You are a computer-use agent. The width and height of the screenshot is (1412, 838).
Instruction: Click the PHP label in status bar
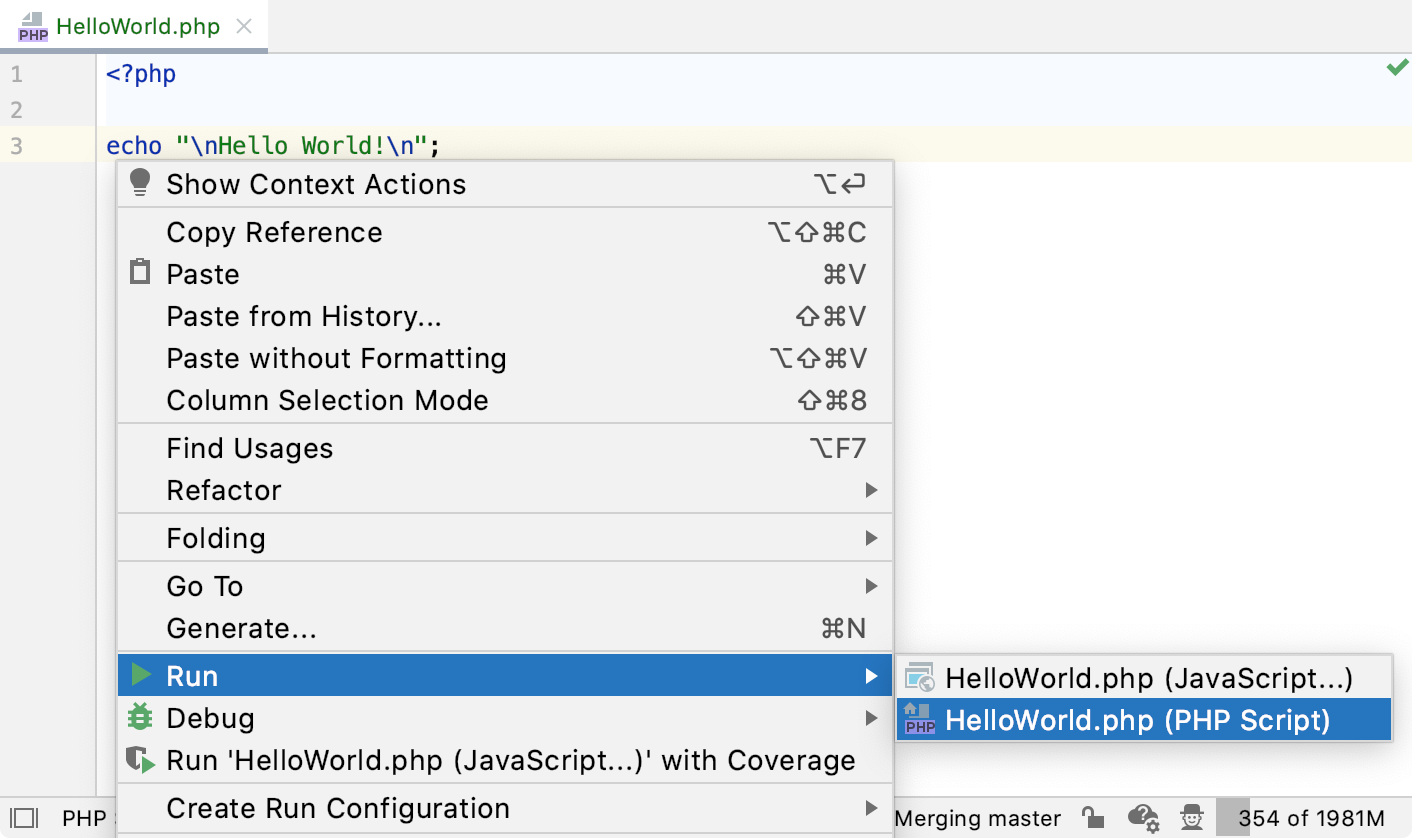tap(84, 818)
